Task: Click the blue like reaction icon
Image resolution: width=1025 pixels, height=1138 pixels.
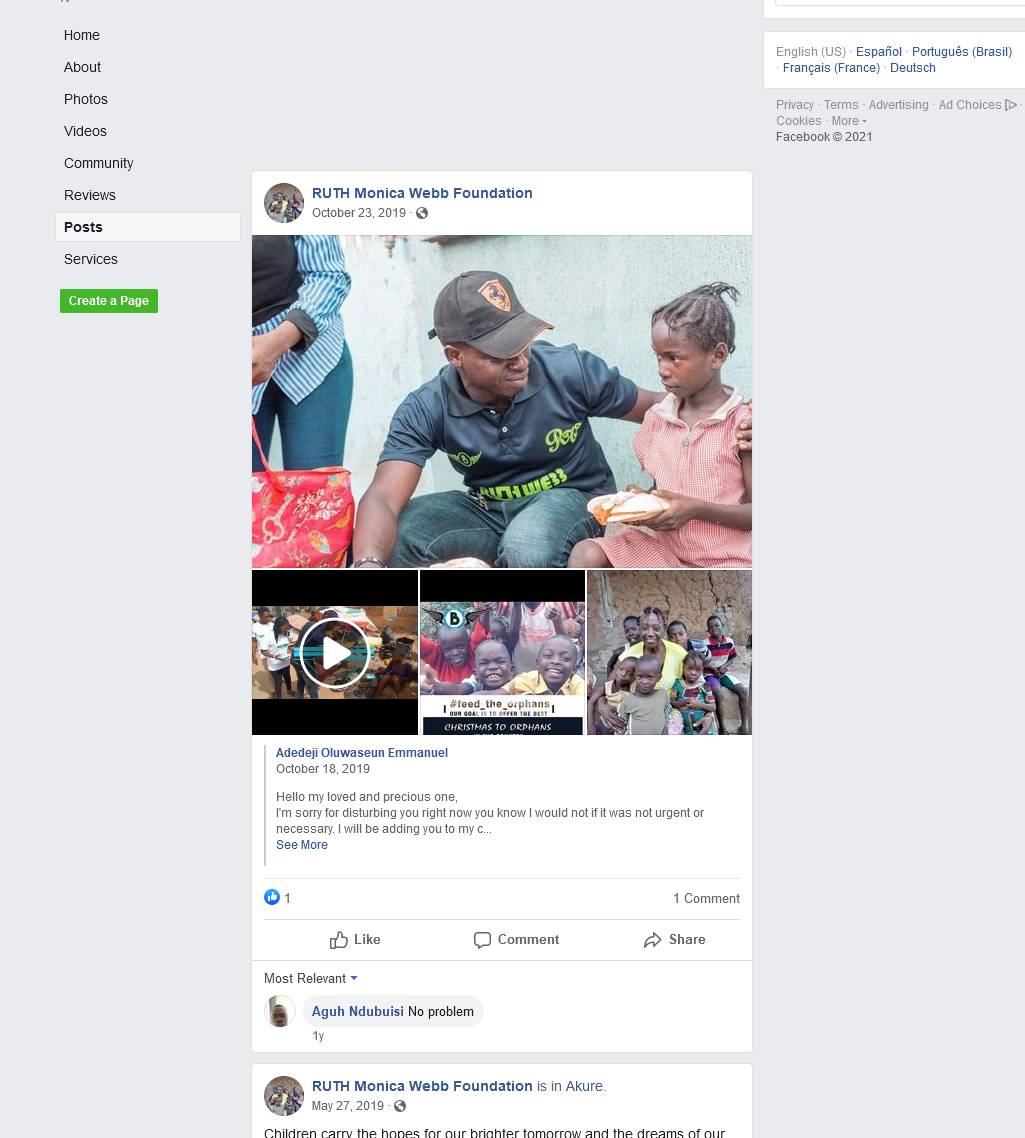Action: click(272, 898)
